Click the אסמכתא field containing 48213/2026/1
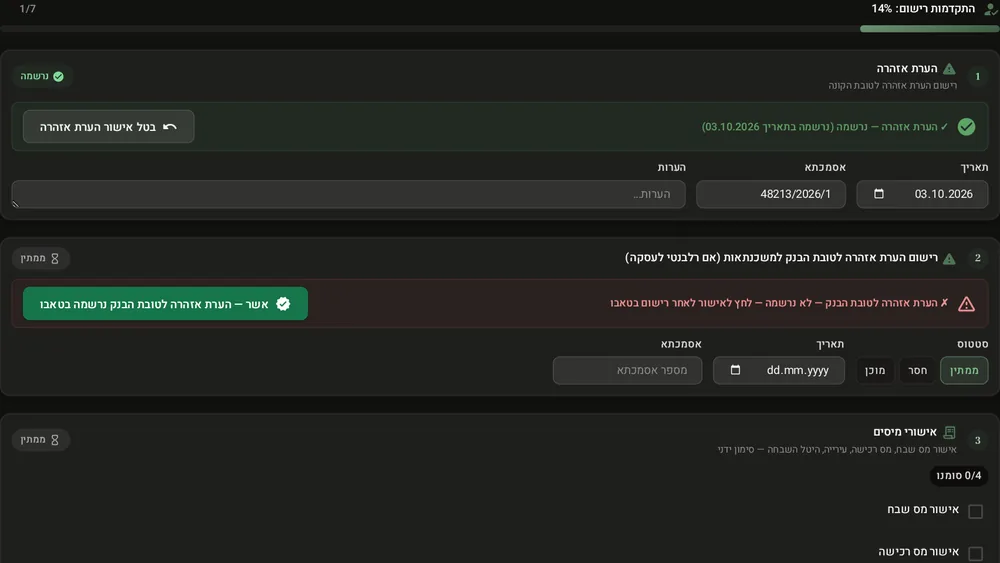The height and width of the screenshot is (563, 1000). click(x=771, y=194)
